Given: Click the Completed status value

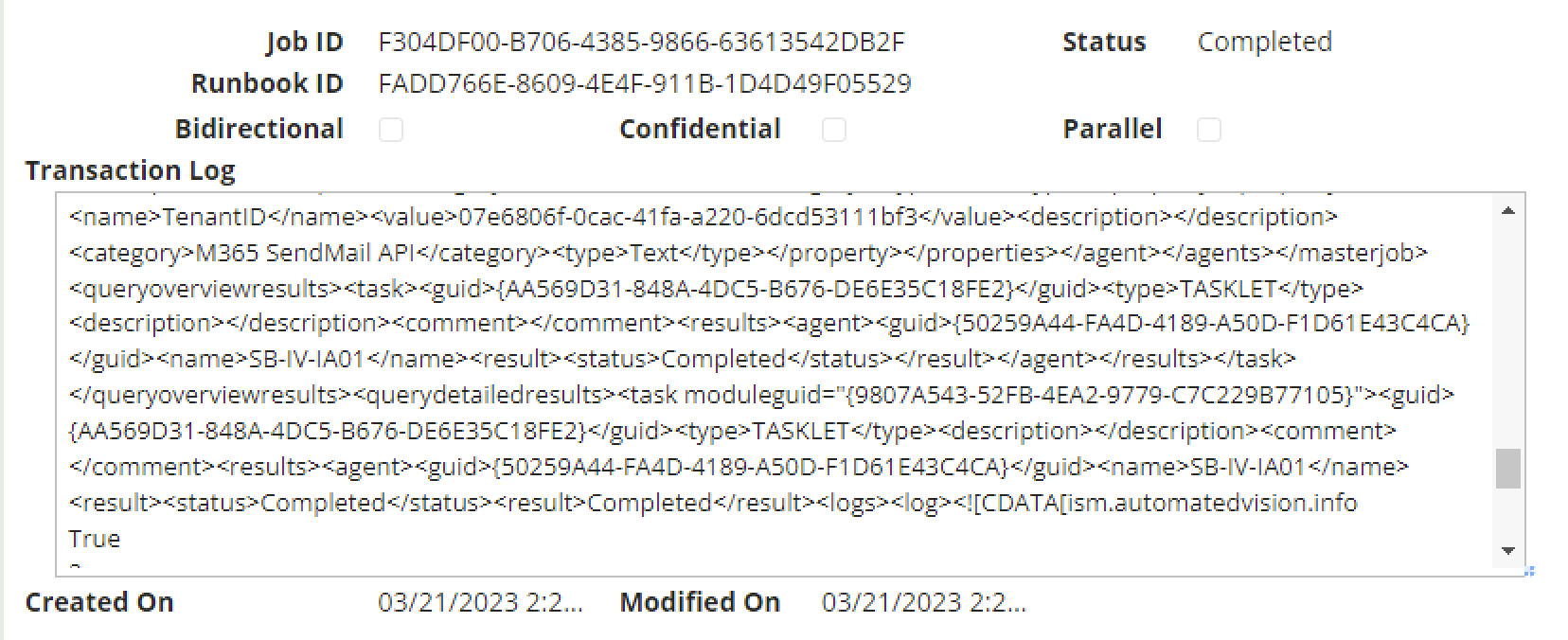Looking at the screenshot, I should [1264, 42].
